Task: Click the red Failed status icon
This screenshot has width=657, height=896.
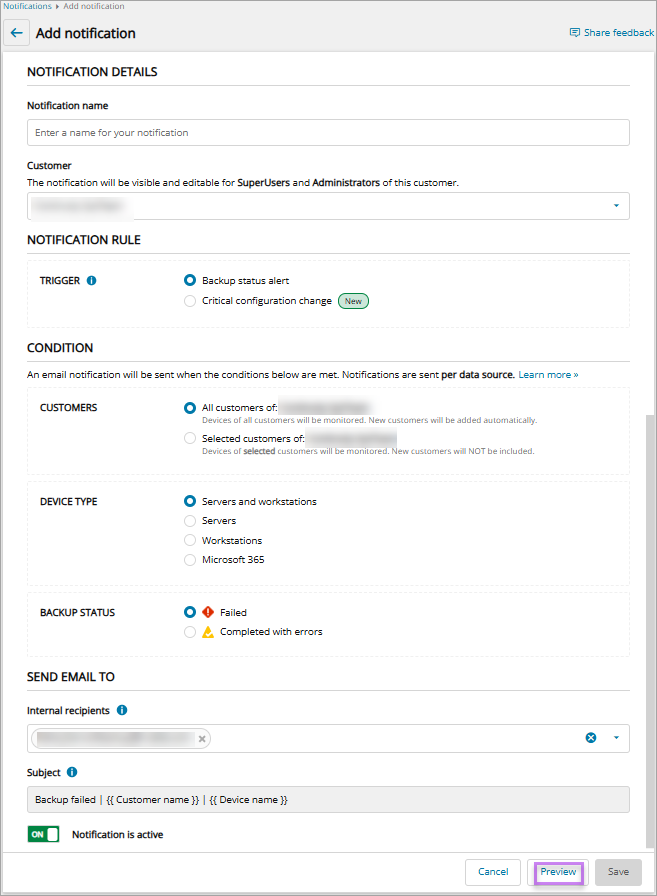Action: [x=208, y=612]
